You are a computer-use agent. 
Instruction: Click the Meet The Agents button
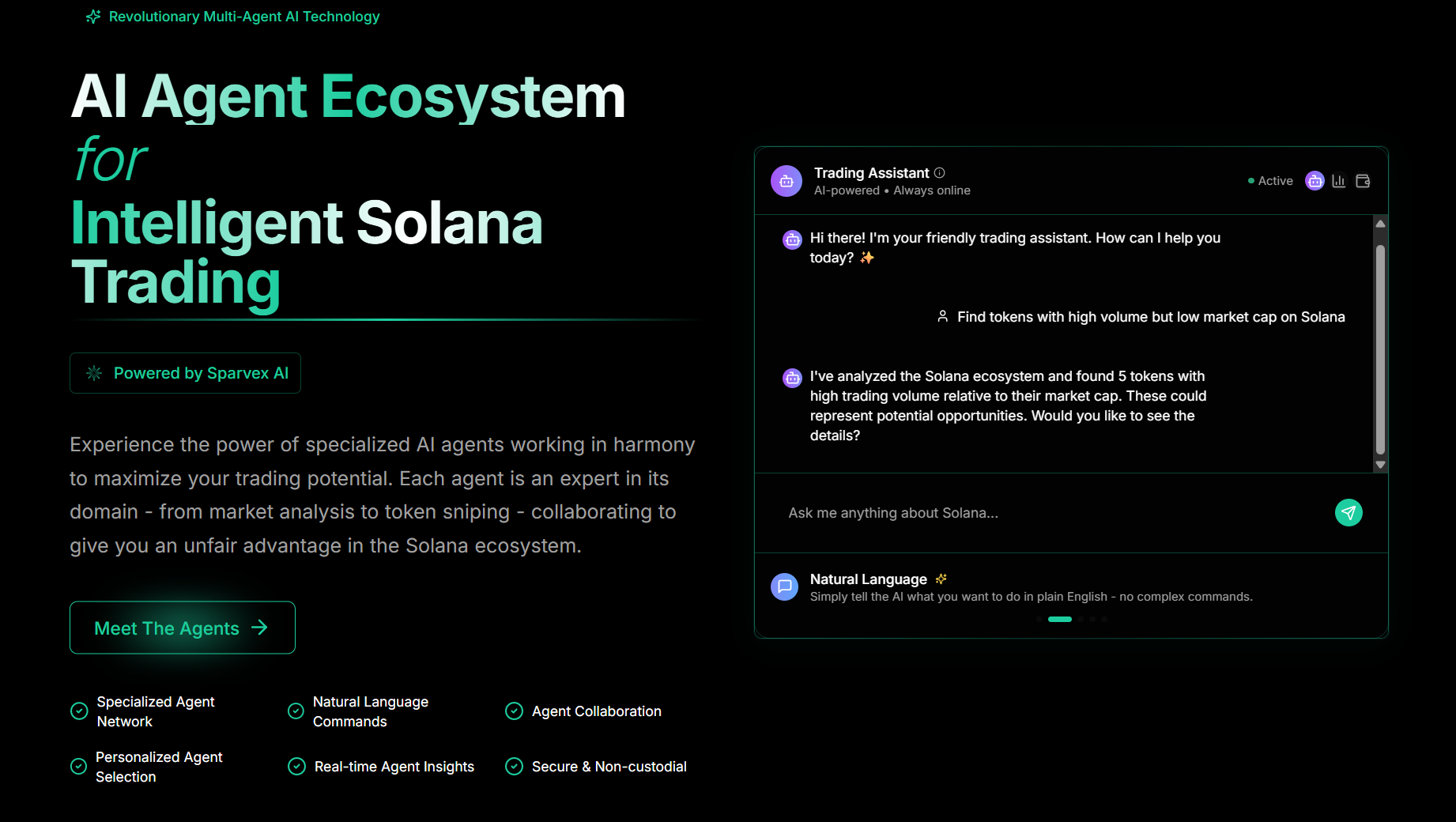point(183,628)
